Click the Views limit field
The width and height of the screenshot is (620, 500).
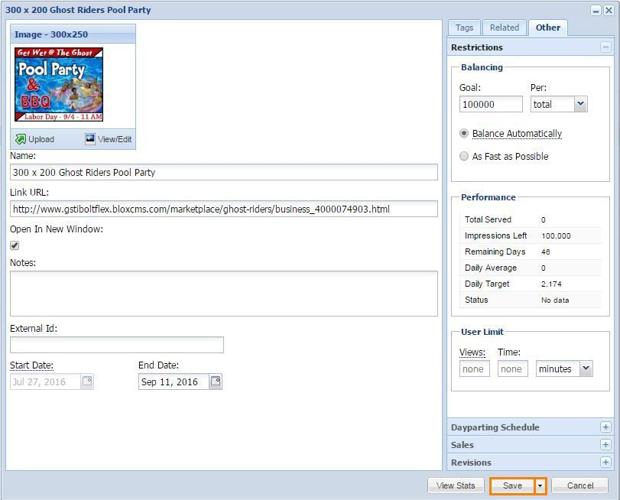pos(474,368)
